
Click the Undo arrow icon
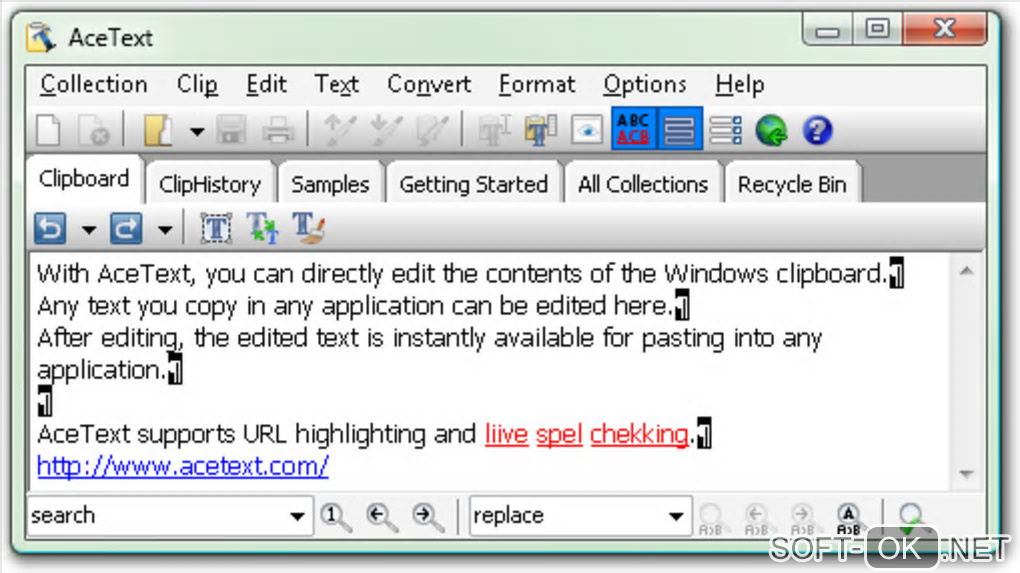tap(50, 228)
